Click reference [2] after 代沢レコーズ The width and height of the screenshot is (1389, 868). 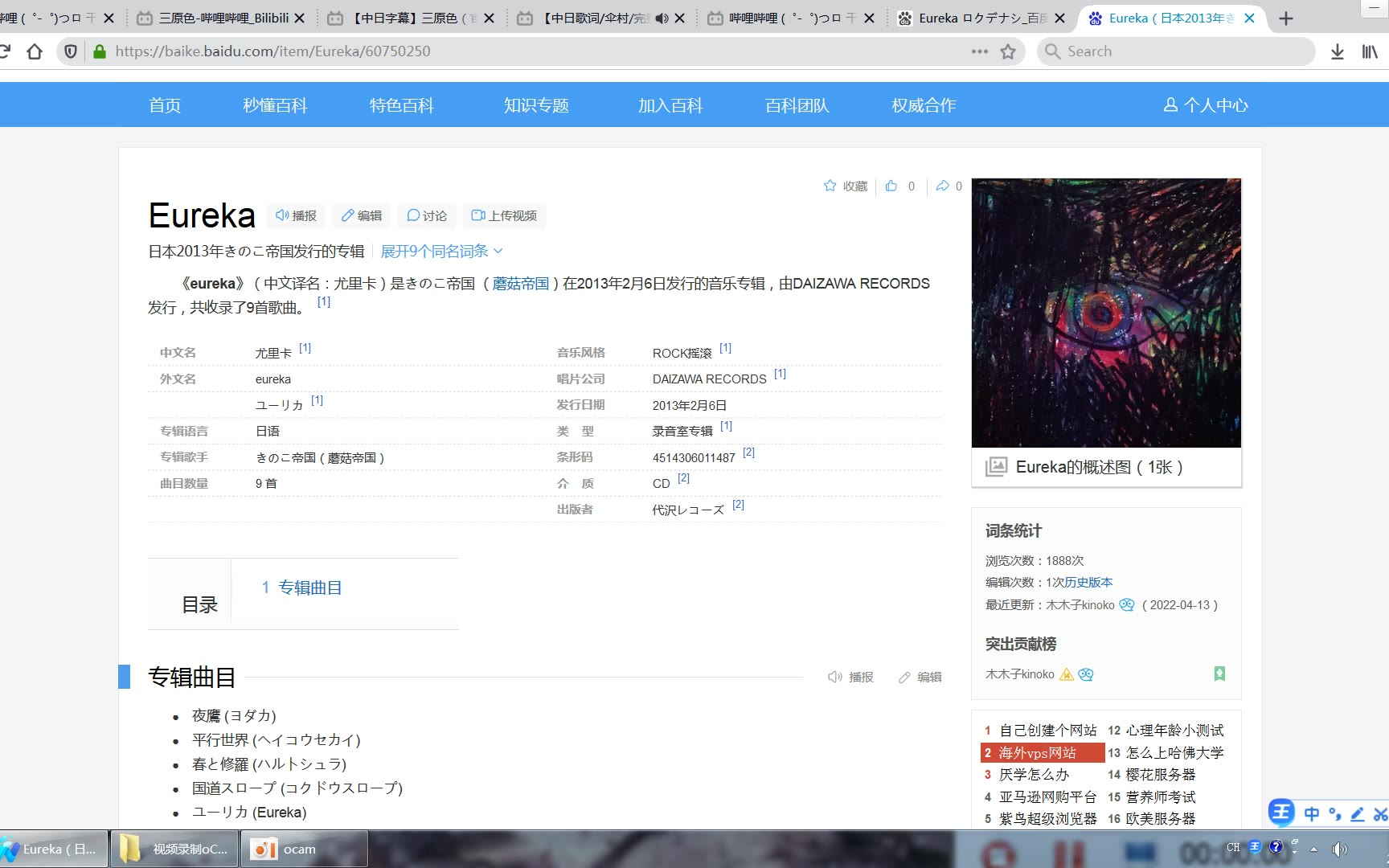(x=738, y=505)
